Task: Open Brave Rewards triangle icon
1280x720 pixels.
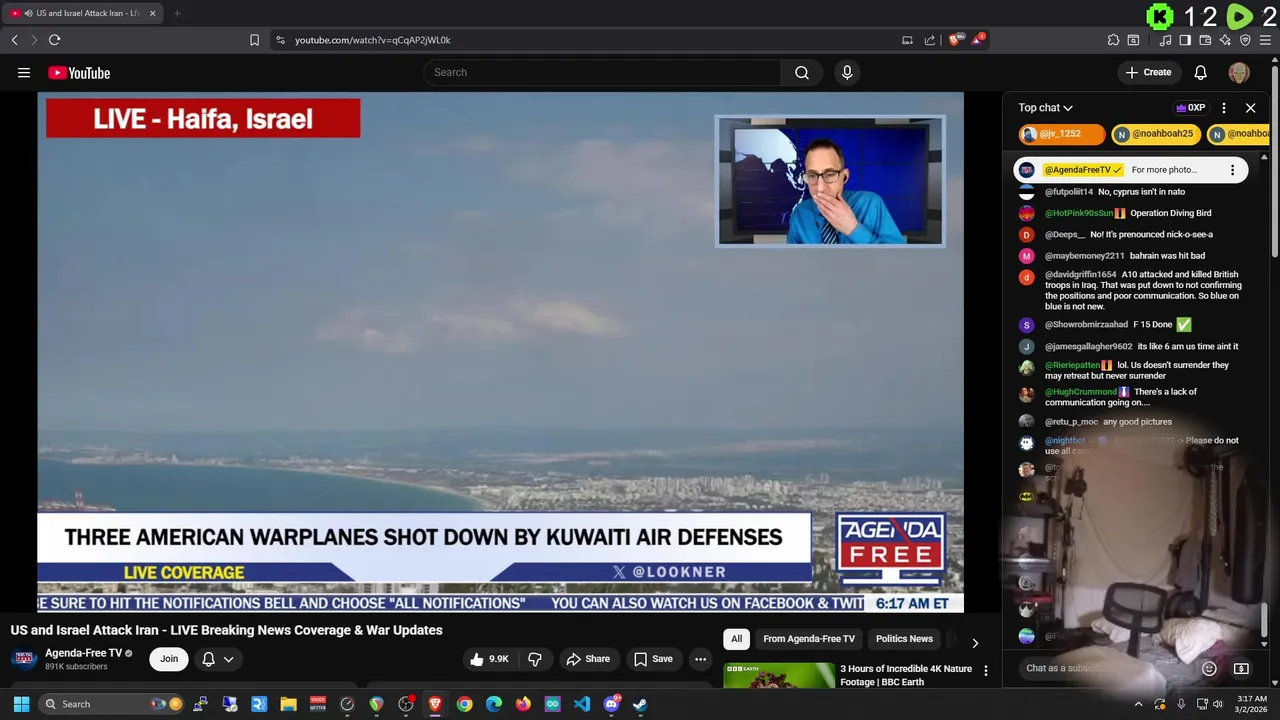Action: [x=978, y=40]
